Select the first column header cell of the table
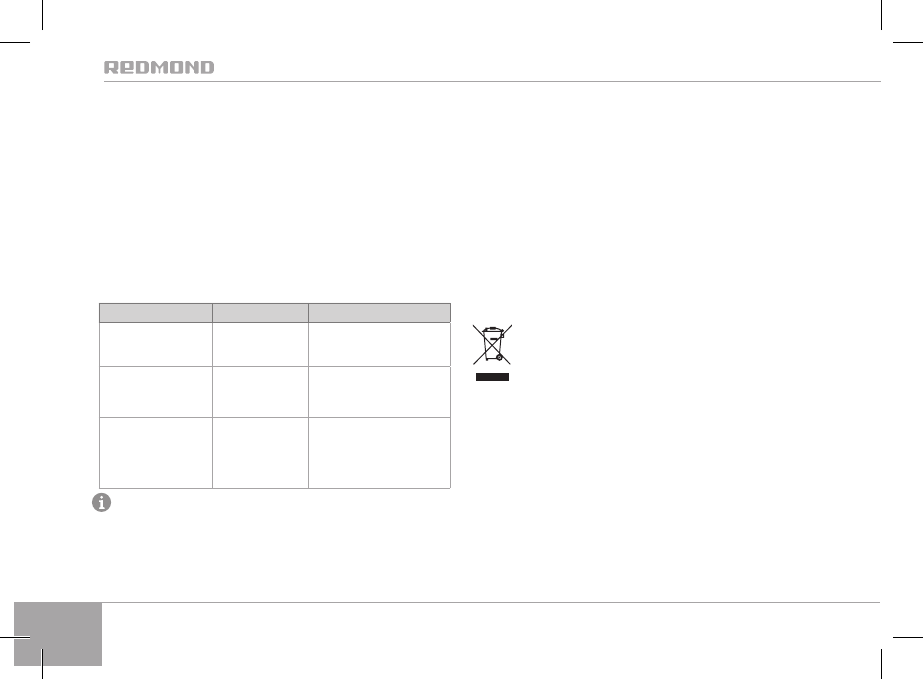 (x=155, y=312)
